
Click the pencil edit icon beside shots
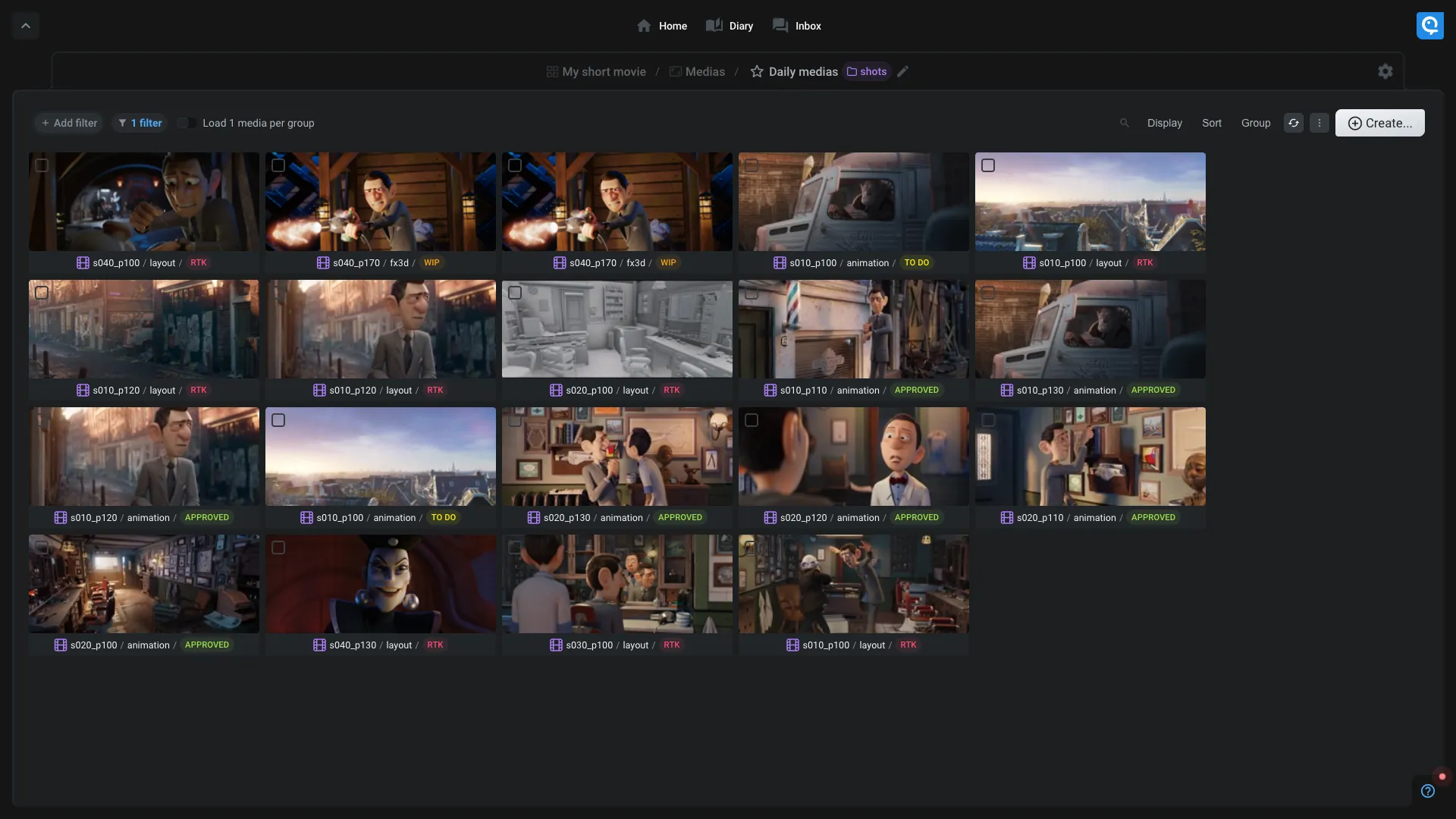(902, 71)
